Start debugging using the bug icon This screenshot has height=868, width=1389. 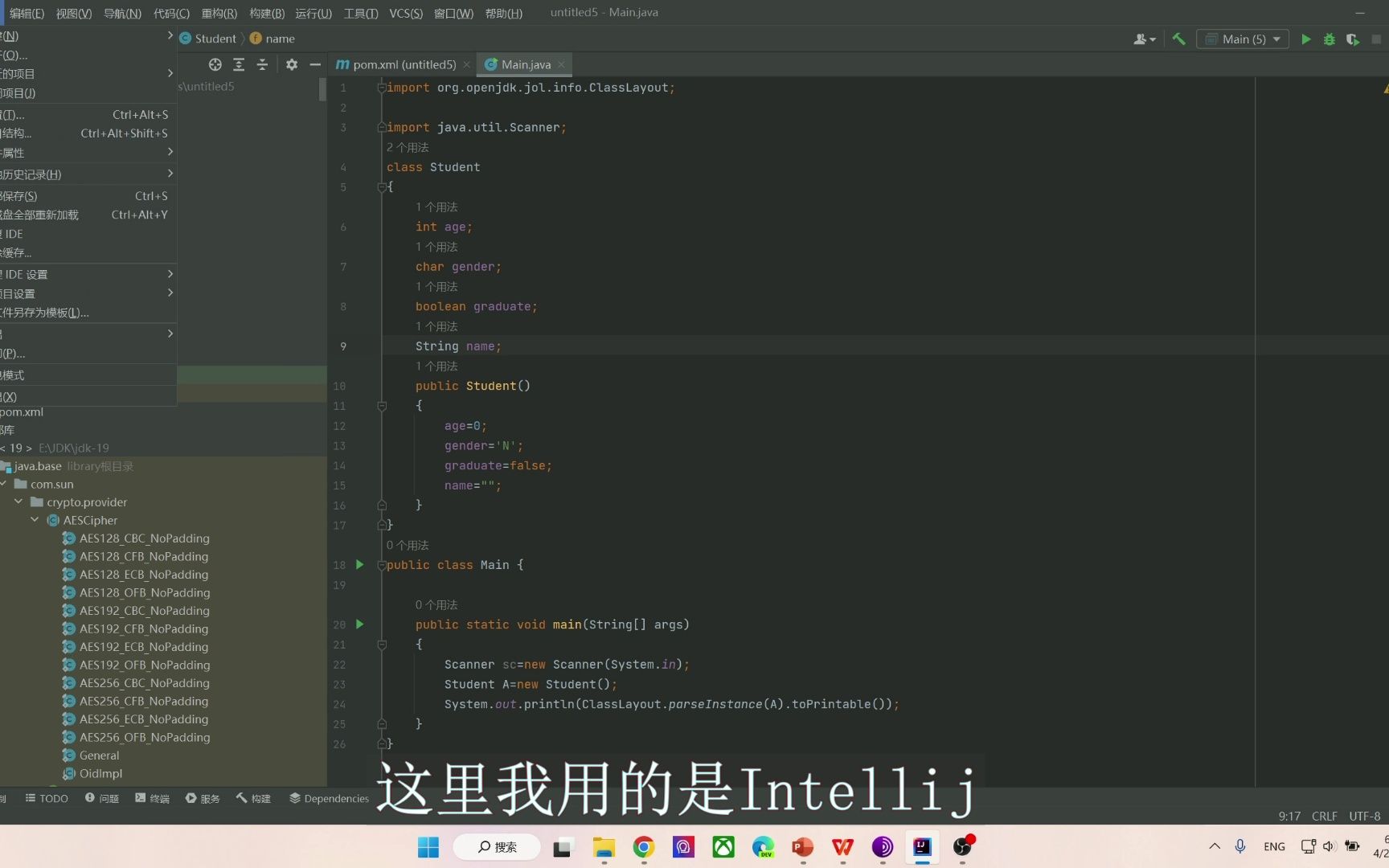pos(1329,39)
